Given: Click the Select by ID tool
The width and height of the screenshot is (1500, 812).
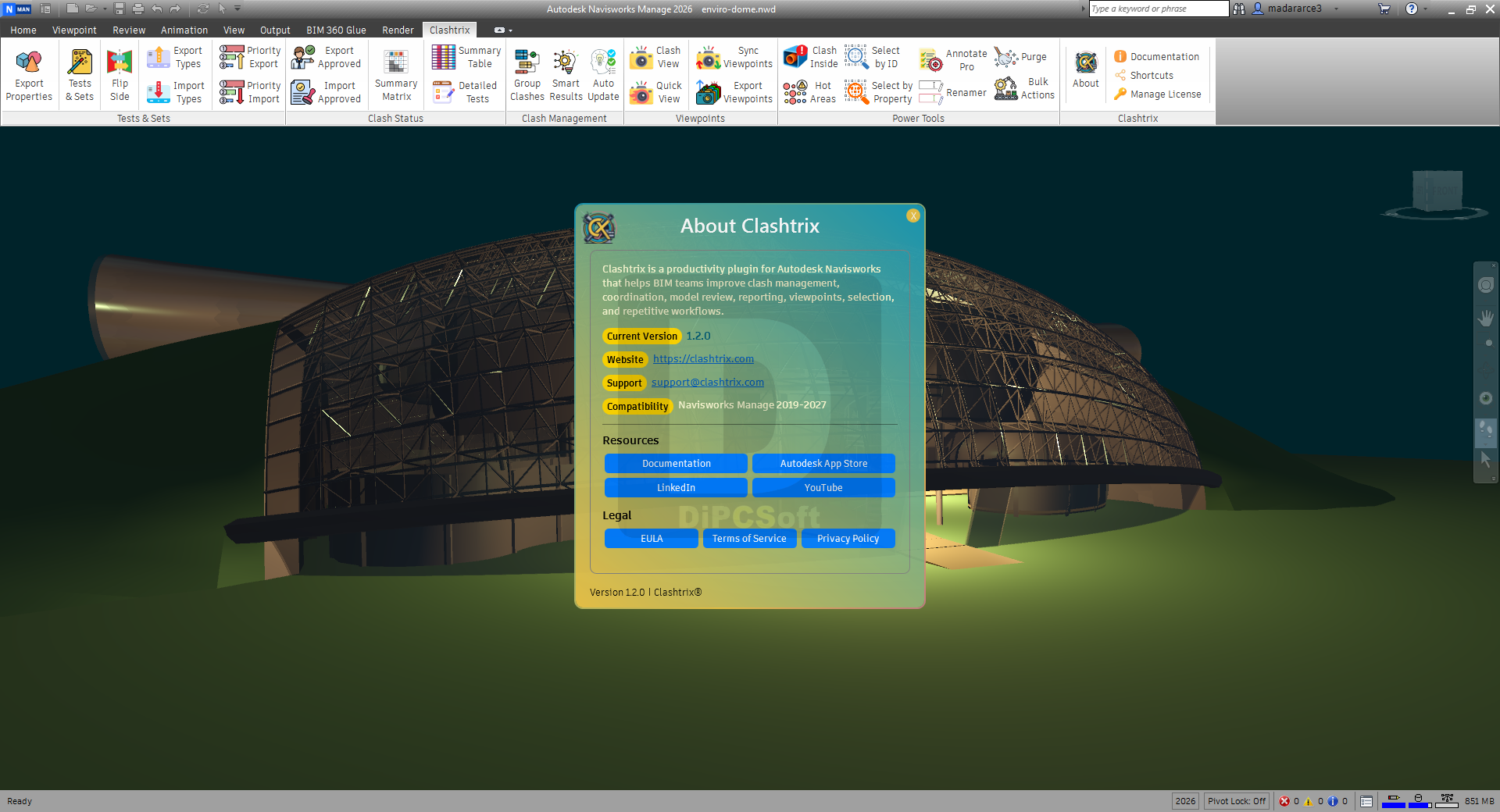Looking at the screenshot, I should point(873,58).
